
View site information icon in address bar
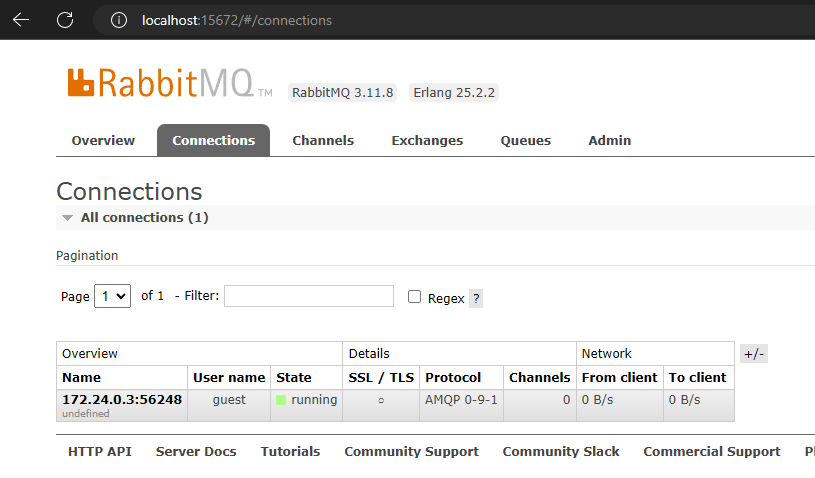coord(119,20)
